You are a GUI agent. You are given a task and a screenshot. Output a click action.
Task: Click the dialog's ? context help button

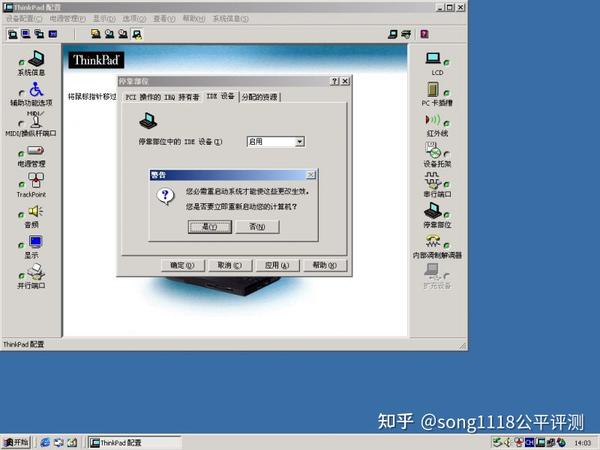(x=335, y=81)
